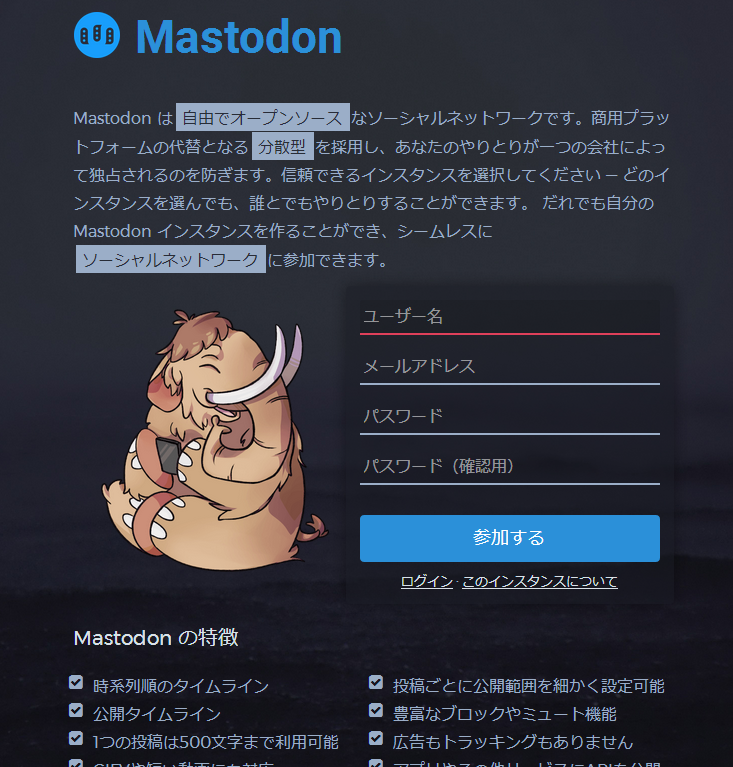Click the round blue Mastodon logo icon
Screen dimensions: 733x767
[97, 35]
